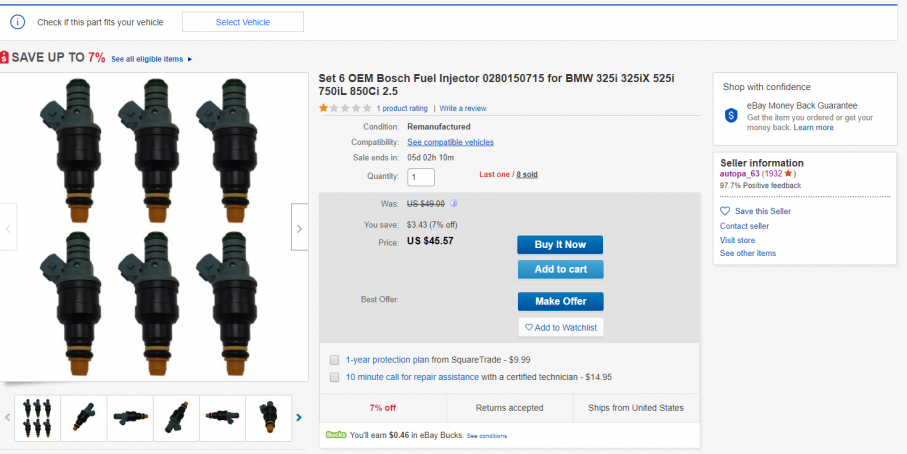Click the Quantity input field
Image resolution: width=907 pixels, height=454 pixels.
[421, 177]
